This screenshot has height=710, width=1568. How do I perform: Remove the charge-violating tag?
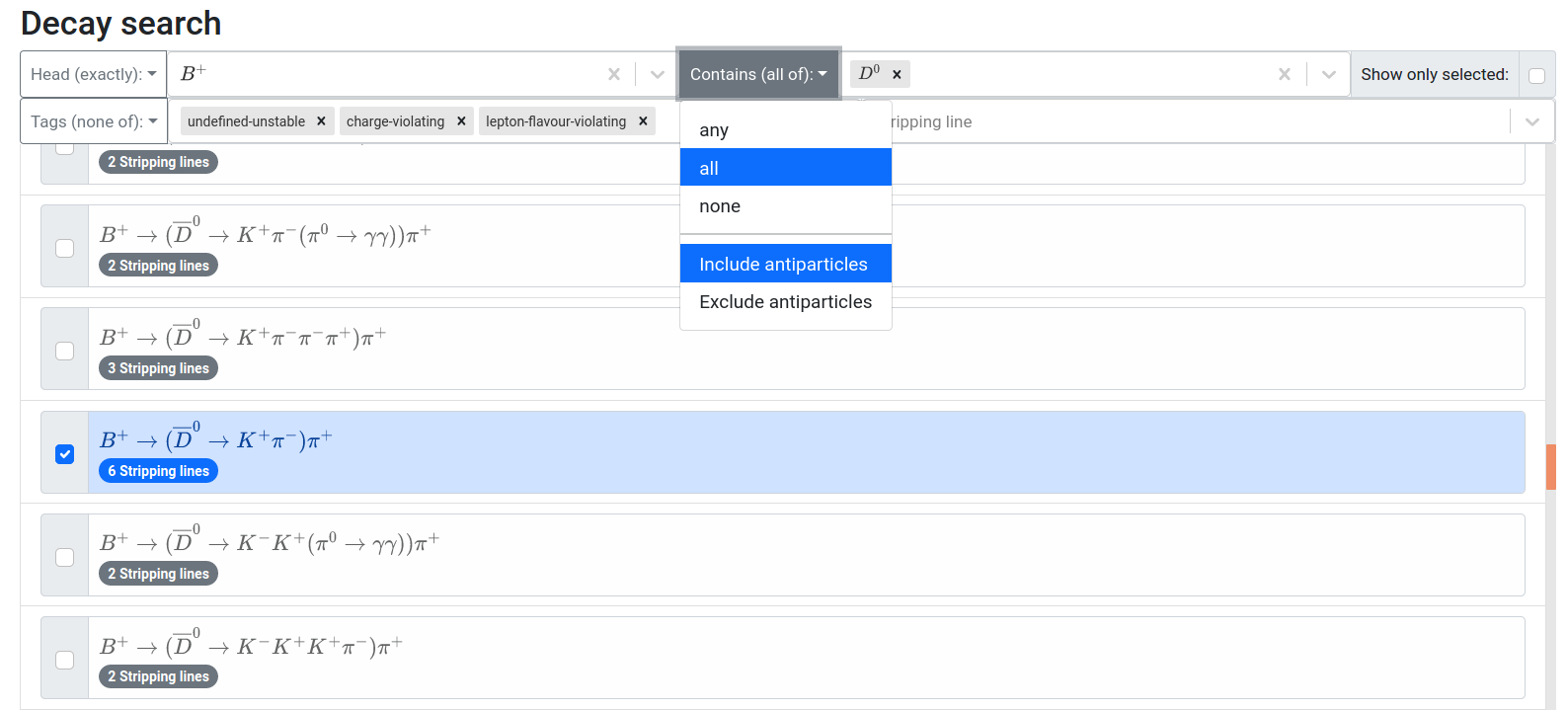(x=461, y=121)
